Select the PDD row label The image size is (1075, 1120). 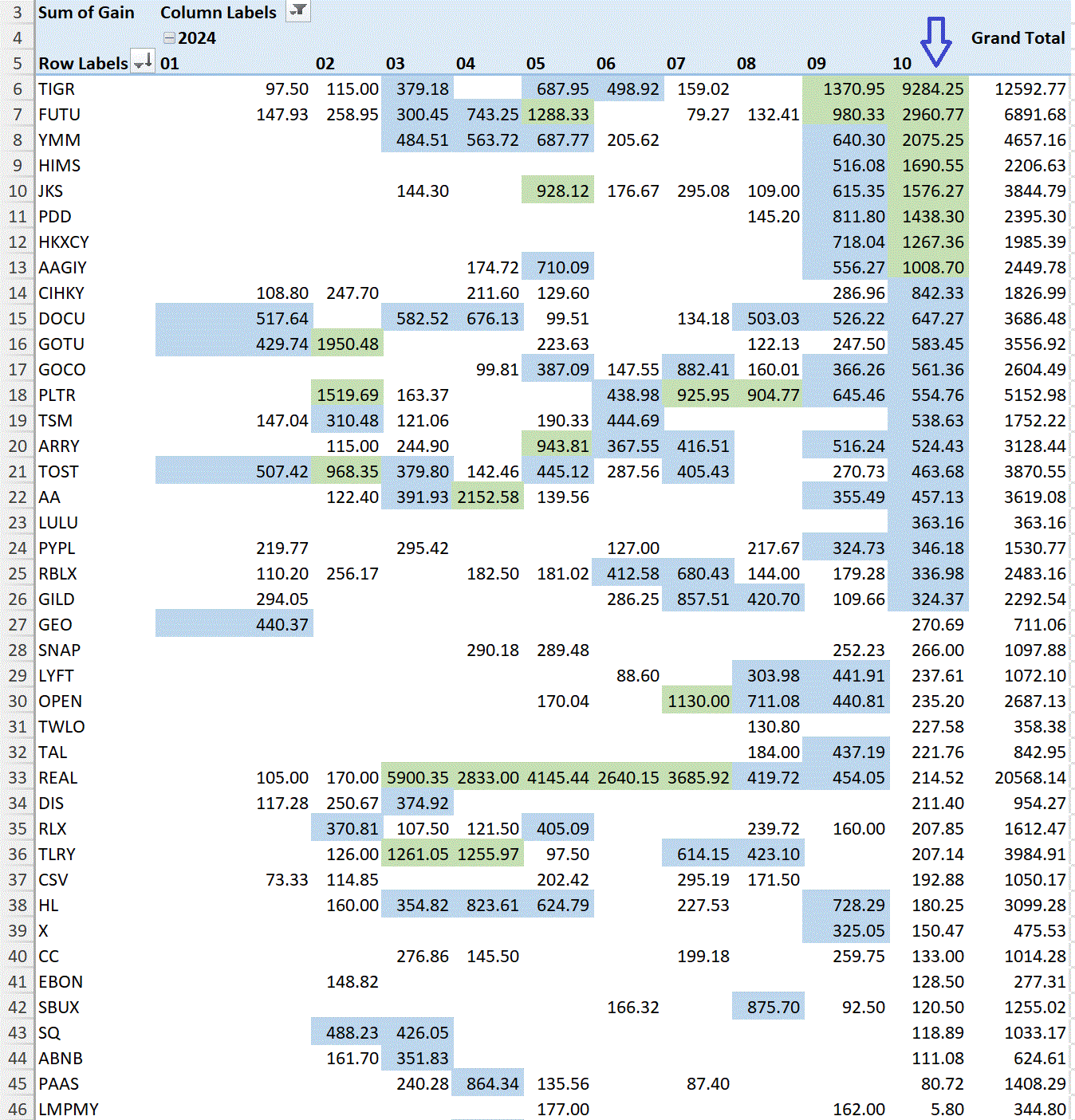[55, 217]
